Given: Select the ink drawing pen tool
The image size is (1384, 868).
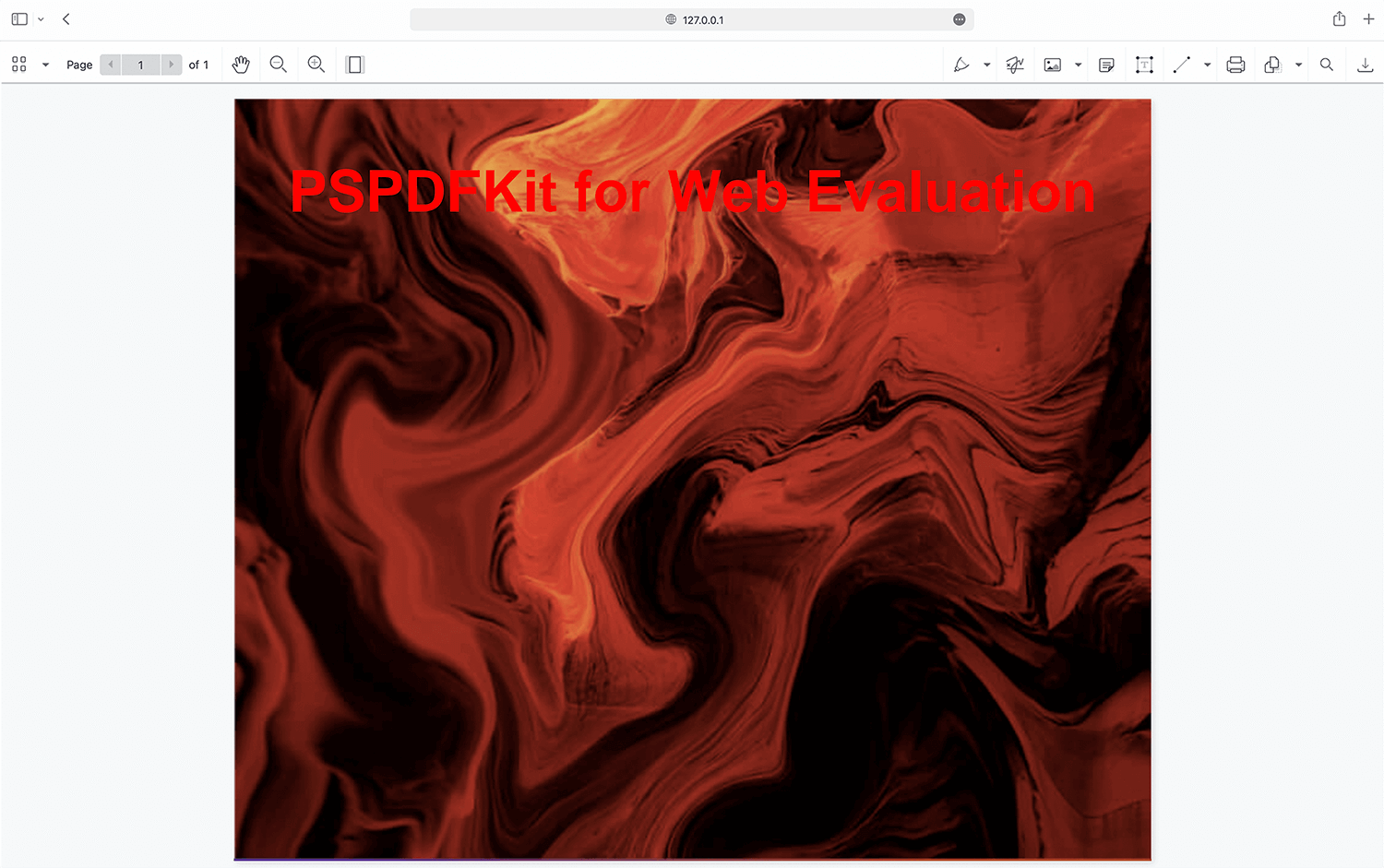Looking at the screenshot, I should click(961, 65).
